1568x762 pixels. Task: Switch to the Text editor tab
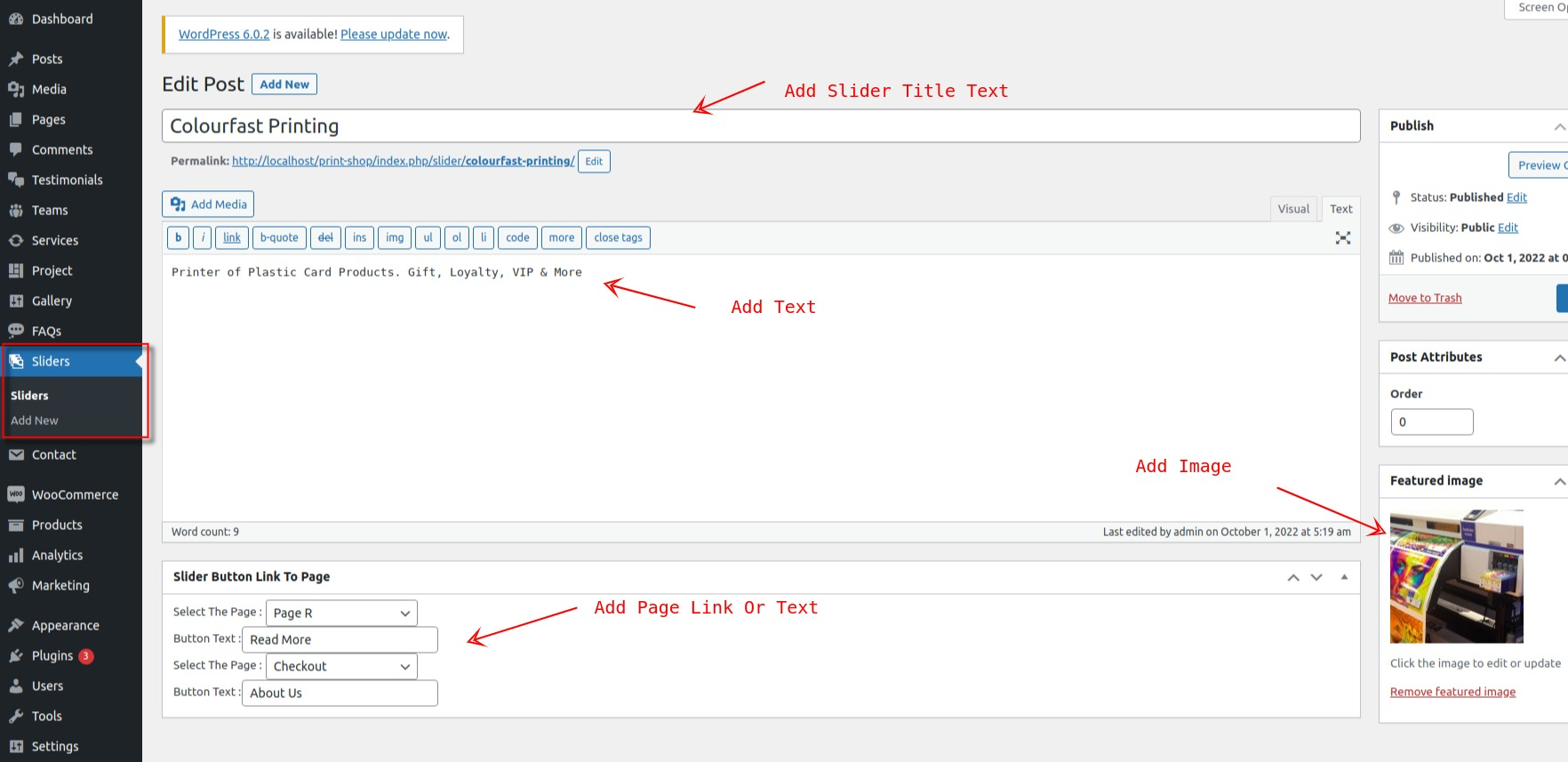(x=1340, y=209)
